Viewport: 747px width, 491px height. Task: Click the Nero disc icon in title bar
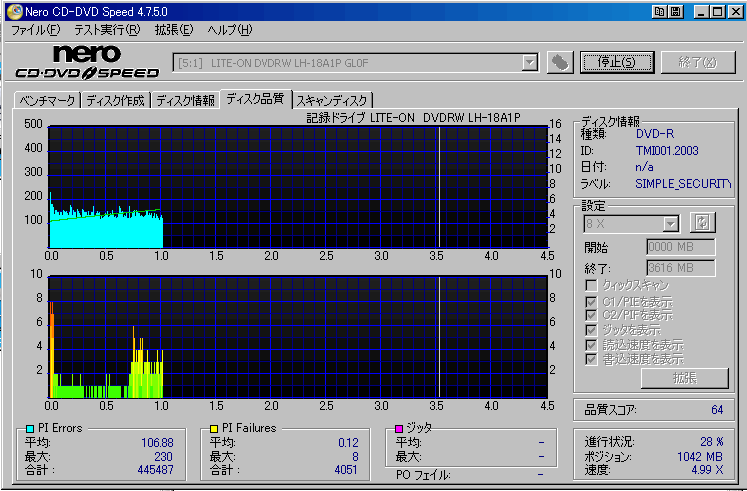[14, 11]
